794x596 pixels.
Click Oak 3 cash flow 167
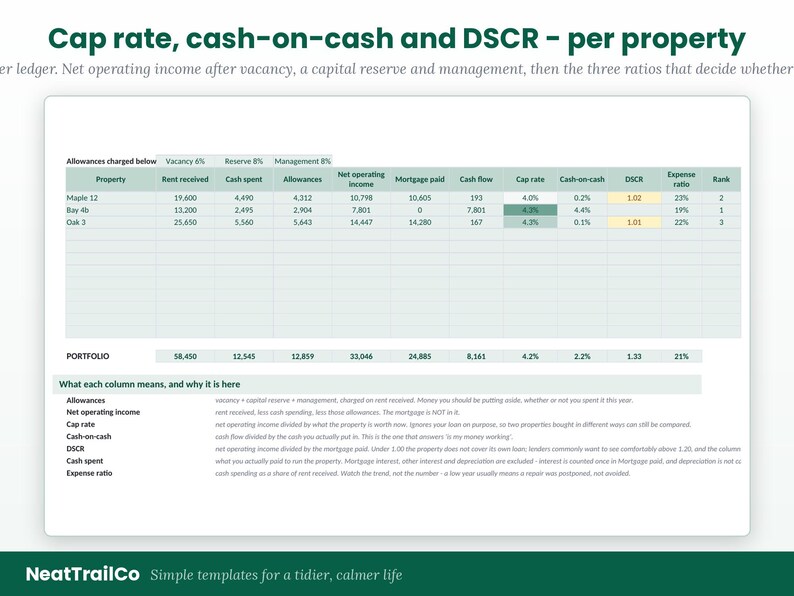coord(476,222)
